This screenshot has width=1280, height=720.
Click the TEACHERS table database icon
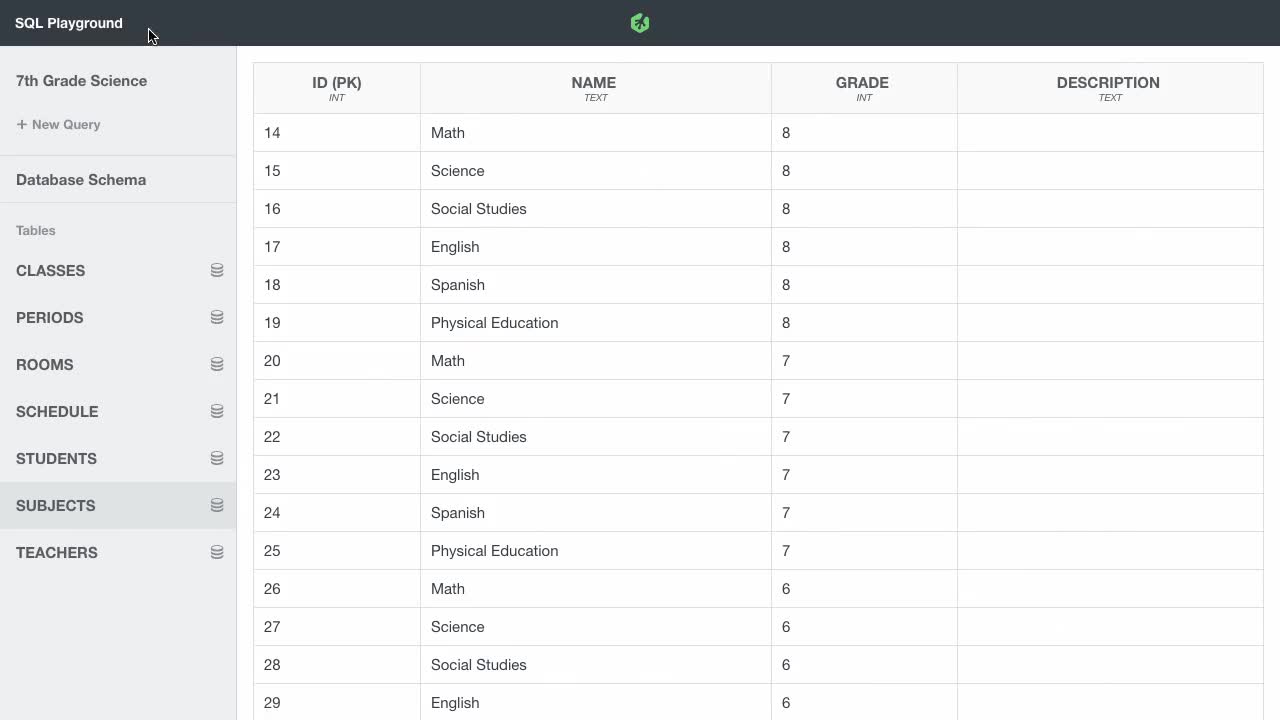[x=217, y=552]
